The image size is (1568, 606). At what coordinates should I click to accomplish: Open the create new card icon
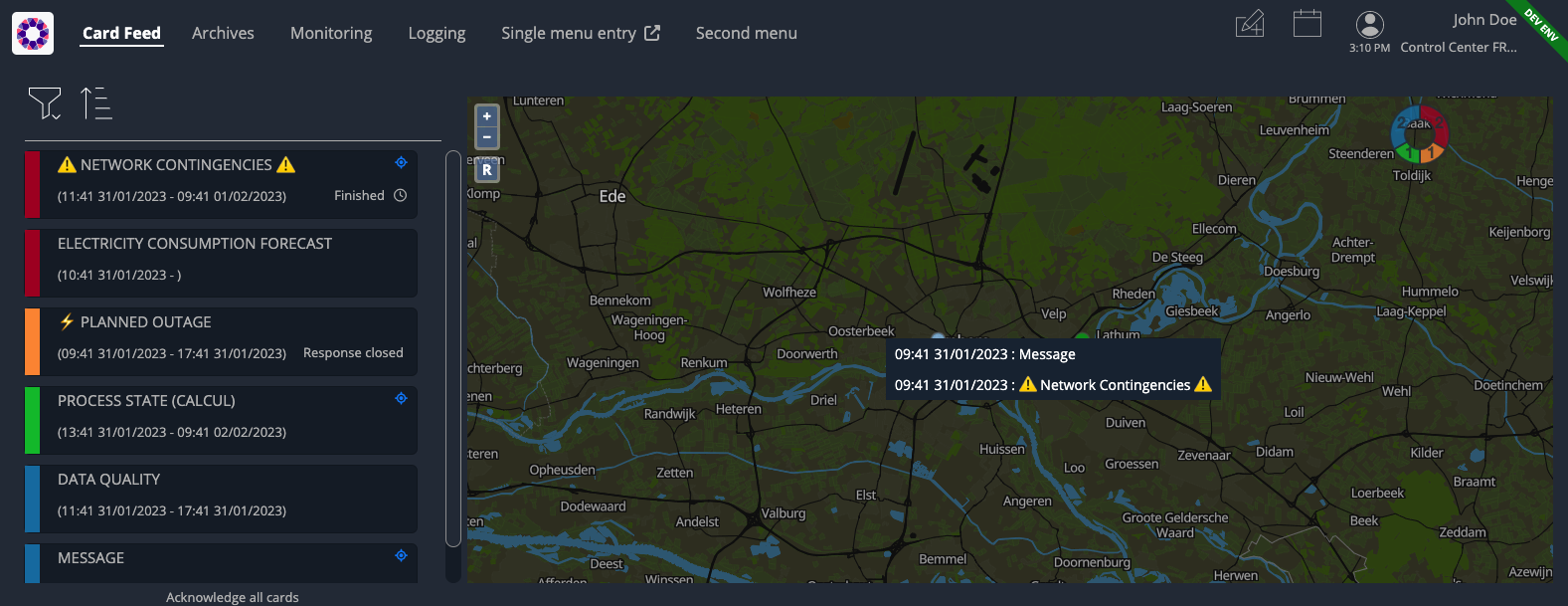click(x=1250, y=24)
